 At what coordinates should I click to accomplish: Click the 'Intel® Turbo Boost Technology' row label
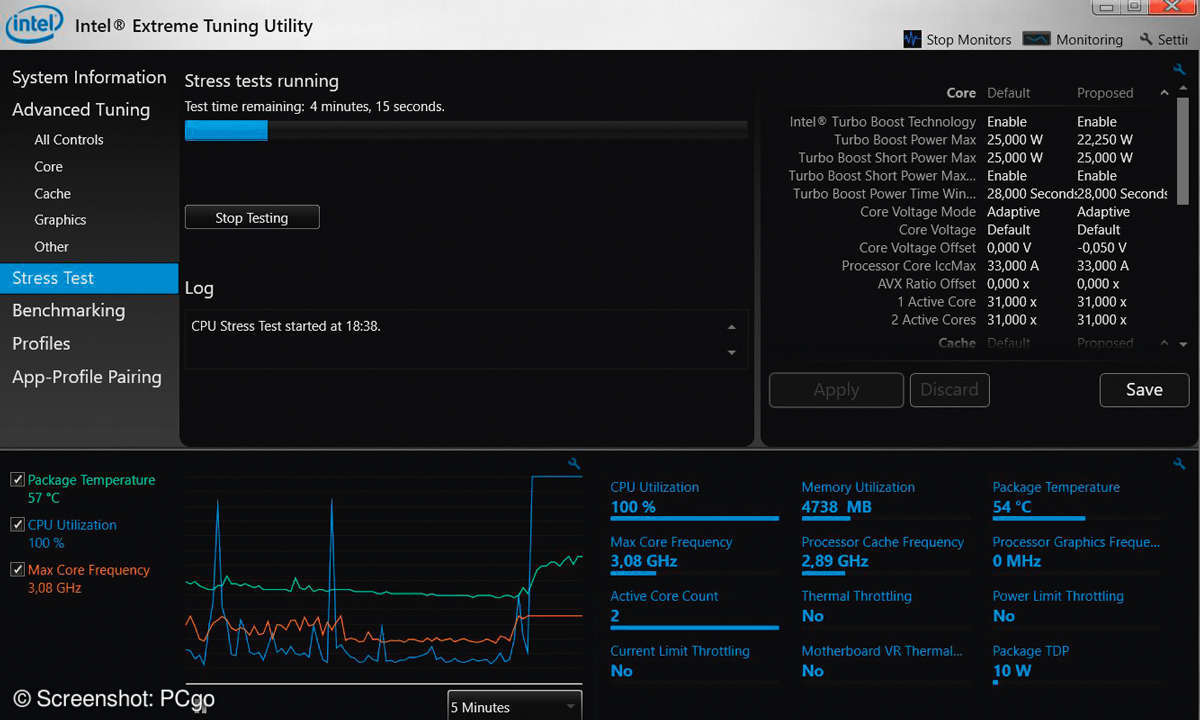point(882,122)
